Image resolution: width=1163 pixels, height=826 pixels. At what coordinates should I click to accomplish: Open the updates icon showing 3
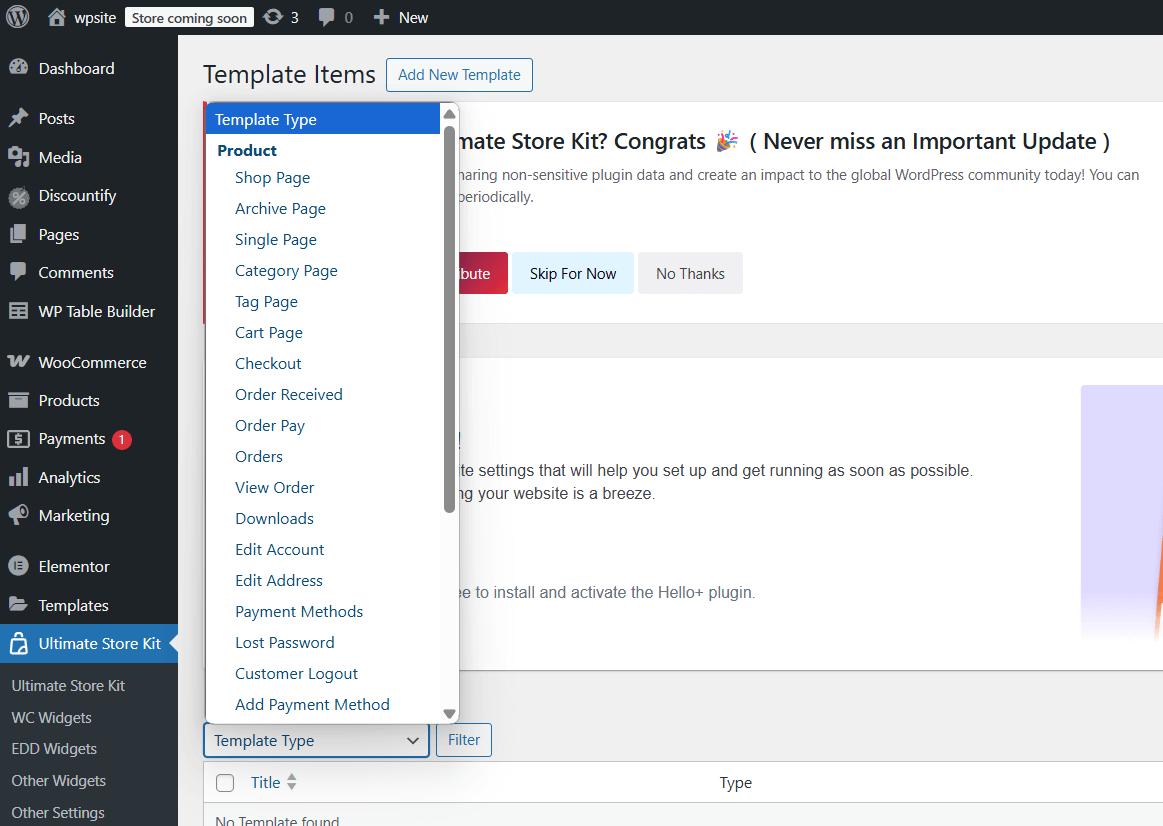click(x=273, y=17)
